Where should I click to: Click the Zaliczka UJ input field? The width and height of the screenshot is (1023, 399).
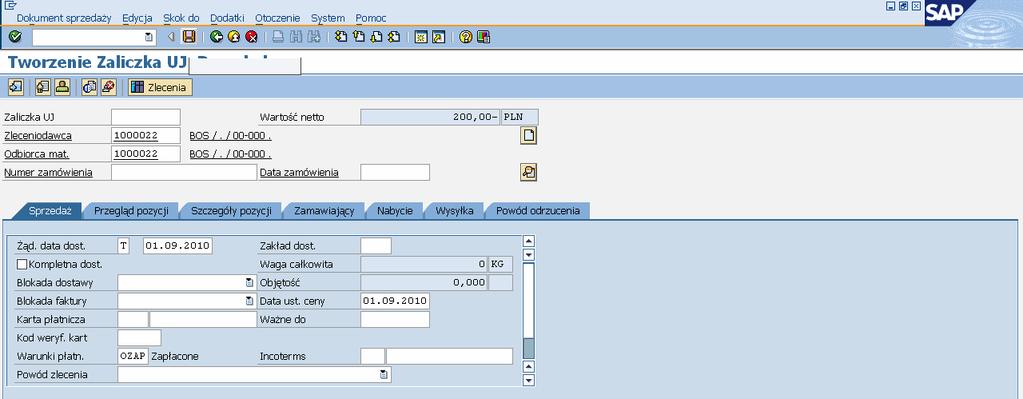coord(145,117)
